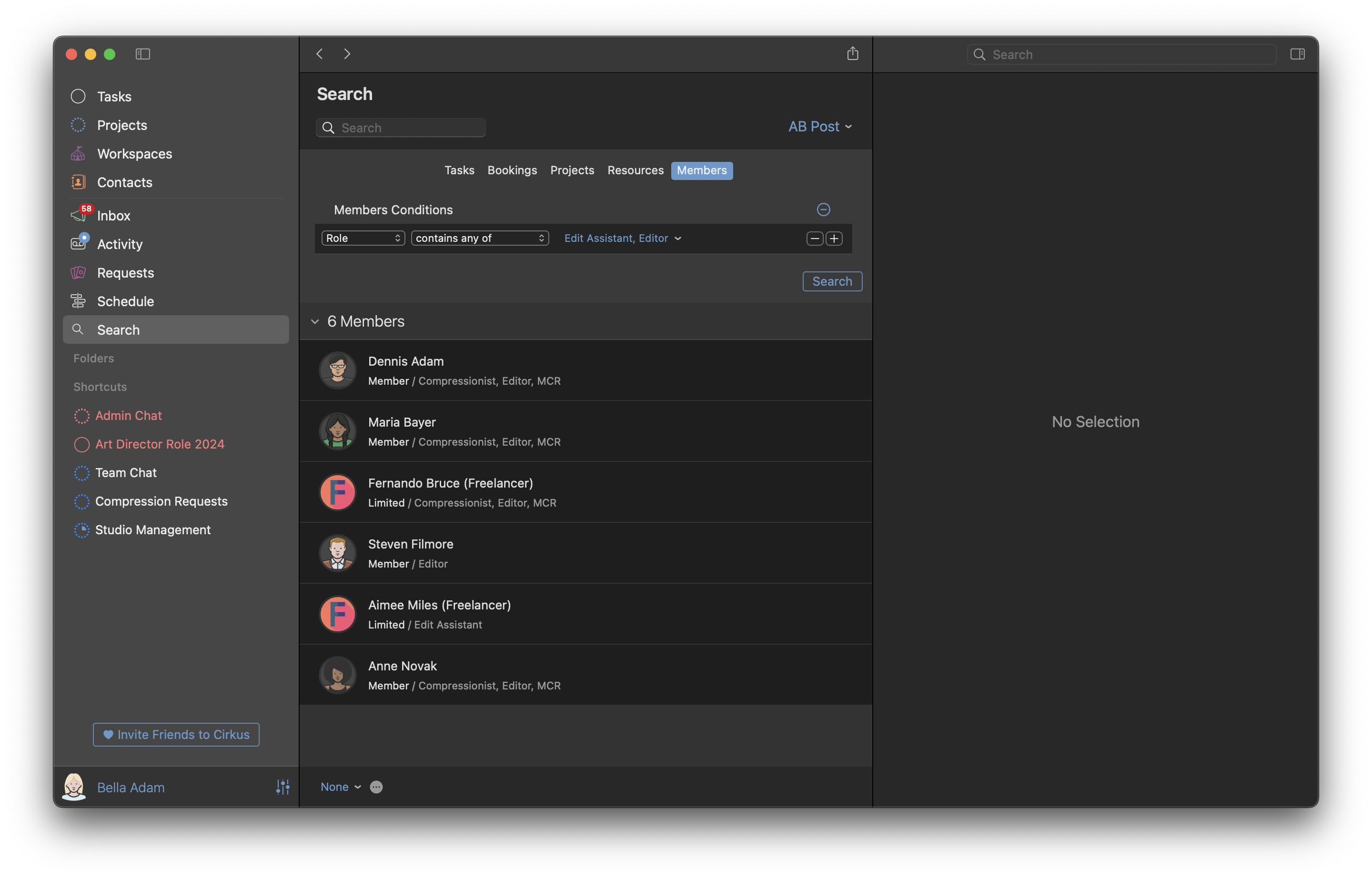Open settings sliders icon beside Bella Adam
The width and height of the screenshot is (1372, 878).
tap(282, 787)
